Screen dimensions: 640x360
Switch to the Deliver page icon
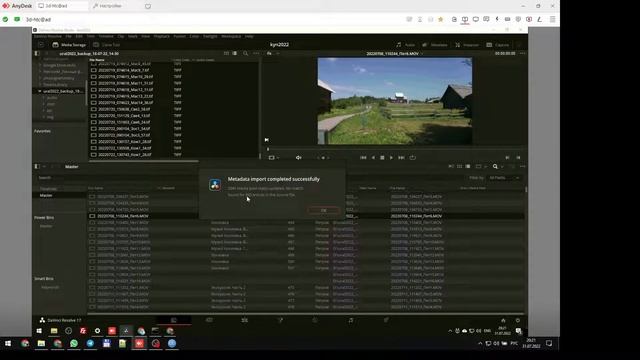pyautogui.click(x=386, y=320)
